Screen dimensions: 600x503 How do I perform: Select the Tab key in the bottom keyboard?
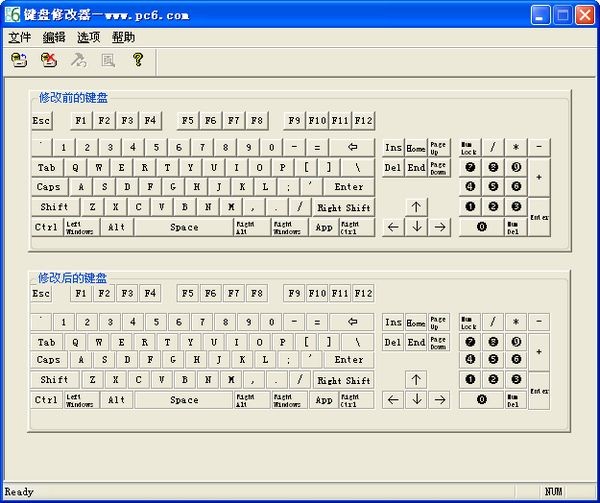[x=46, y=341]
